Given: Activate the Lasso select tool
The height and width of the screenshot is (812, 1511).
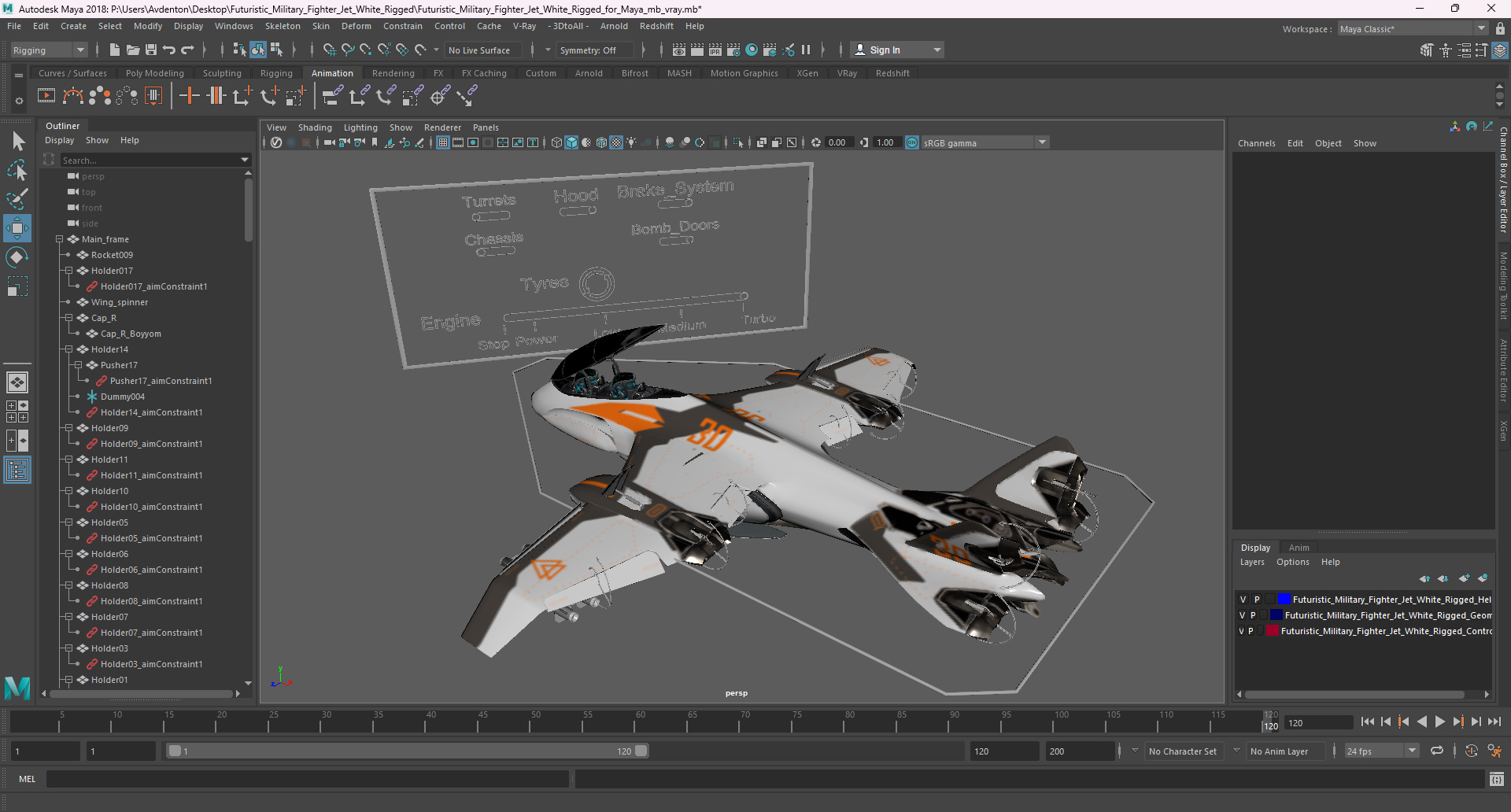Looking at the screenshot, I should [17, 171].
